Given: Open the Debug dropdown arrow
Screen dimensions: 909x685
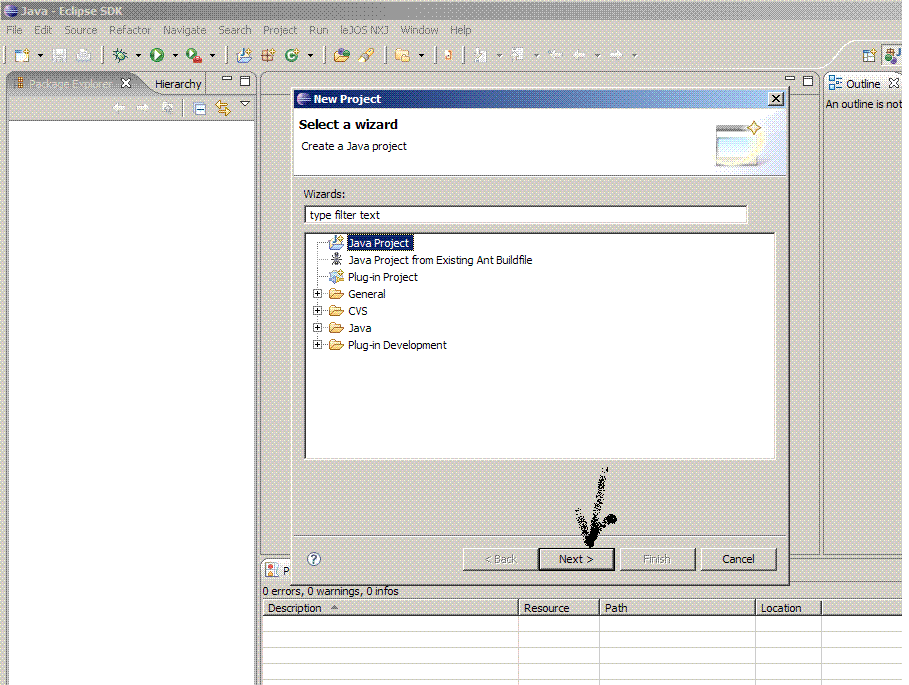Looking at the screenshot, I should [x=138, y=56].
